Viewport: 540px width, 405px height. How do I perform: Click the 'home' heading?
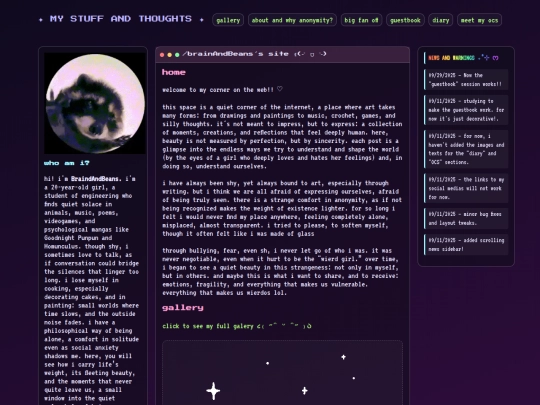pos(174,72)
